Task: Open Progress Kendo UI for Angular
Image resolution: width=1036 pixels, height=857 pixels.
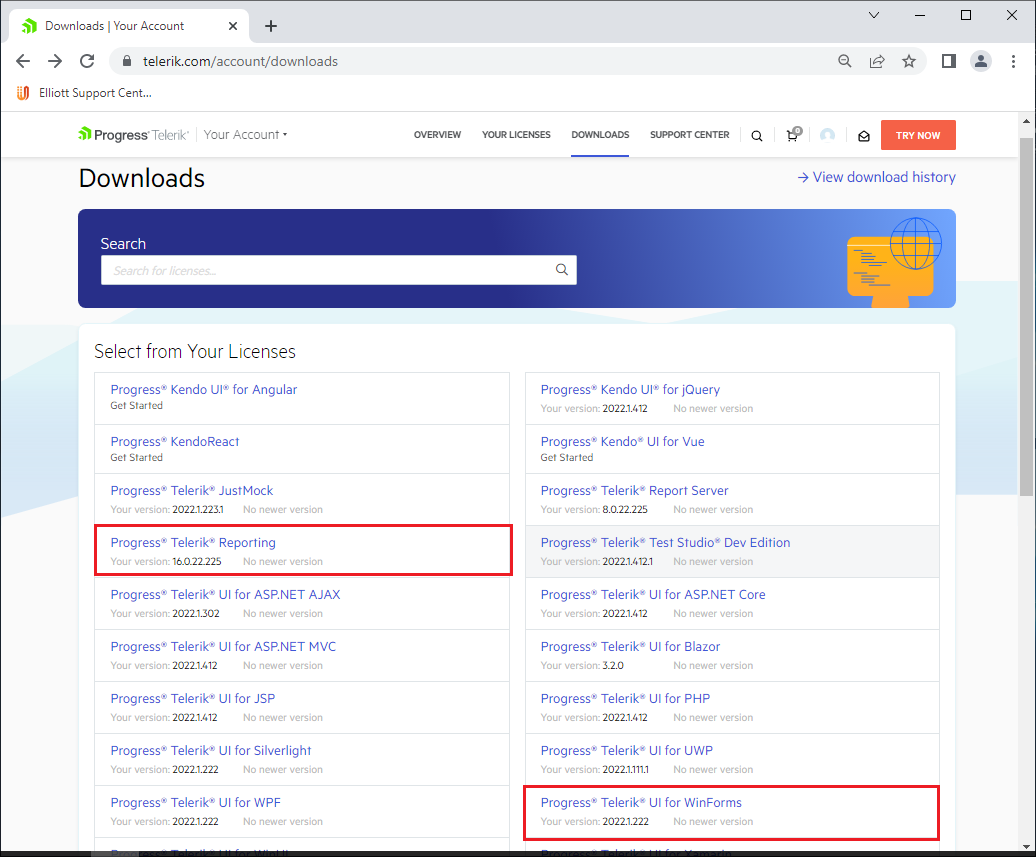Action: pyautogui.click(x=204, y=390)
